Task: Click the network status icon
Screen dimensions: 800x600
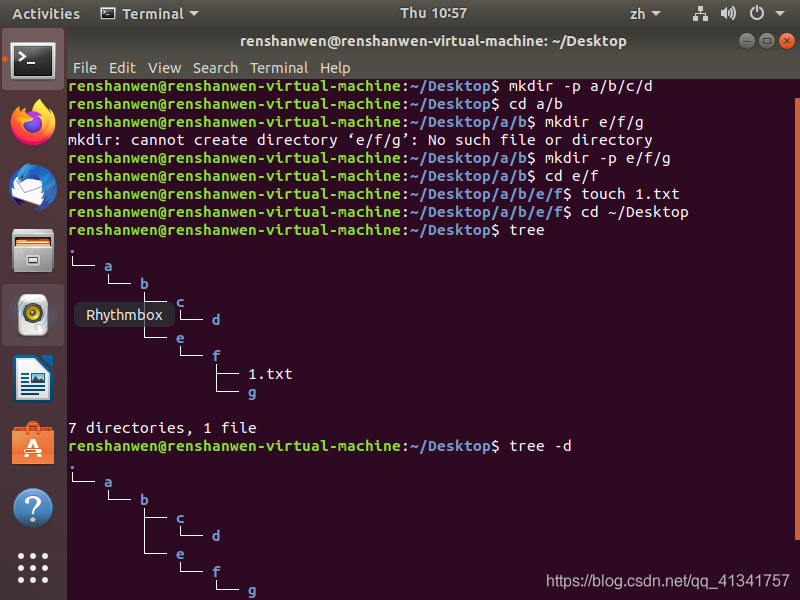Action: [x=700, y=14]
